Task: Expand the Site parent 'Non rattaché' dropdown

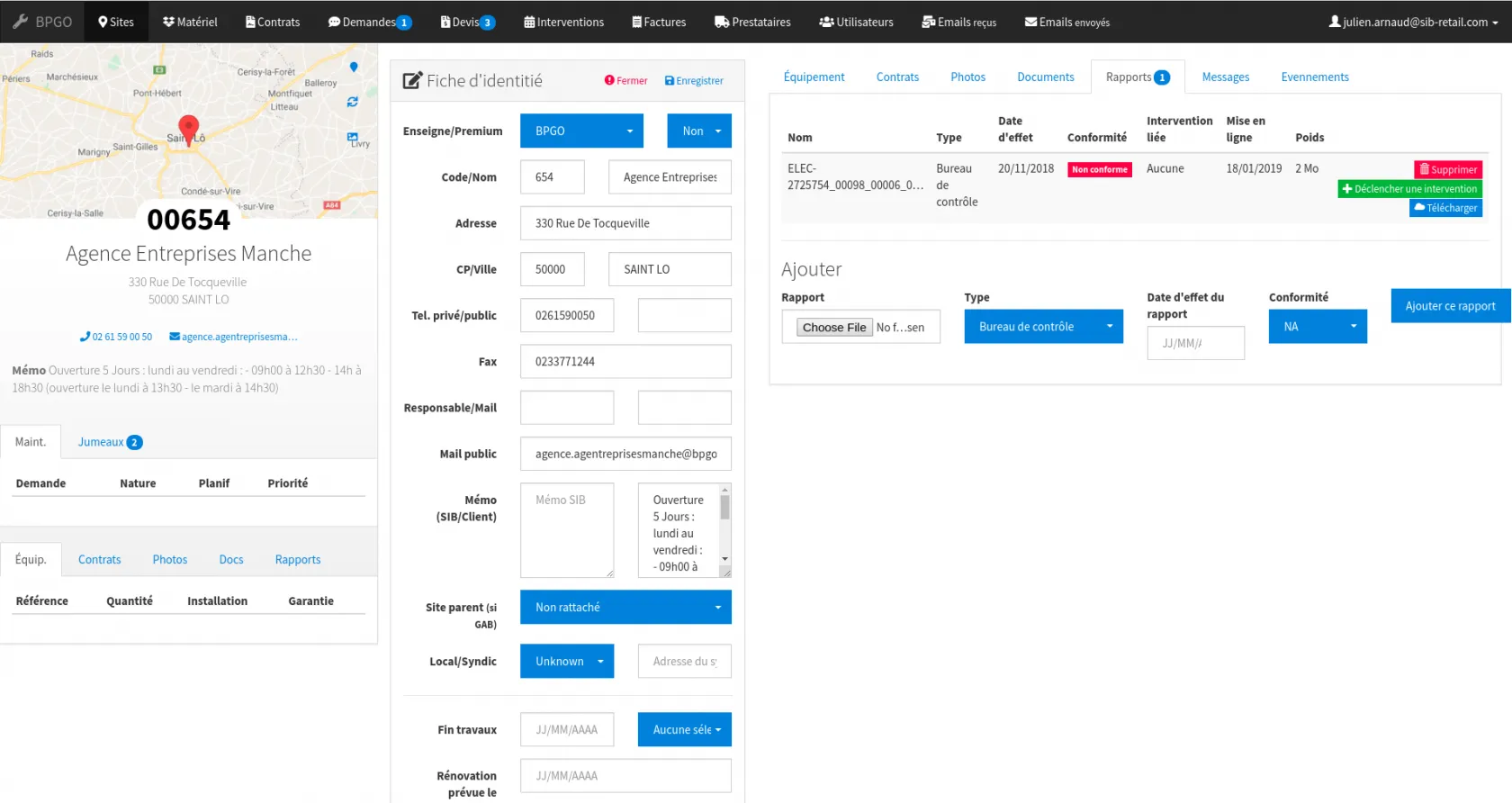Action: [625, 608]
